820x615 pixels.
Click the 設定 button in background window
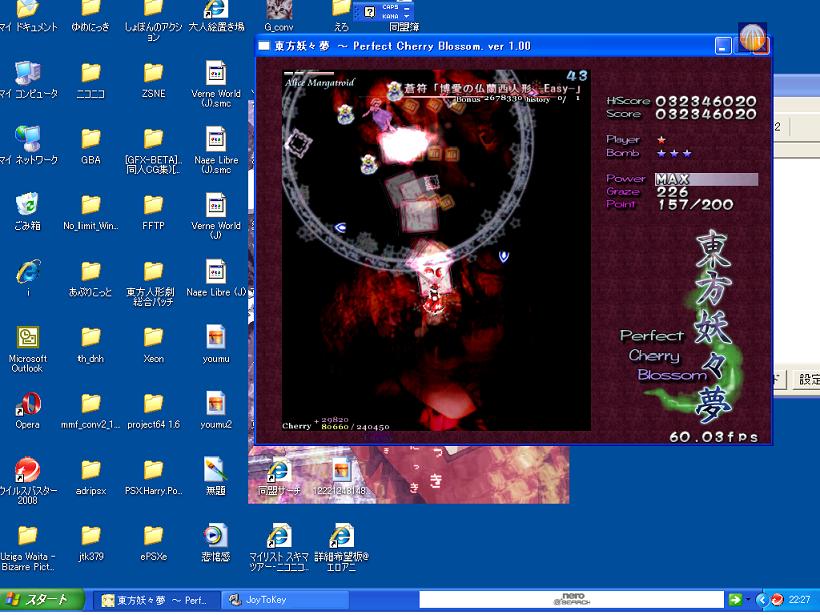(x=807, y=379)
